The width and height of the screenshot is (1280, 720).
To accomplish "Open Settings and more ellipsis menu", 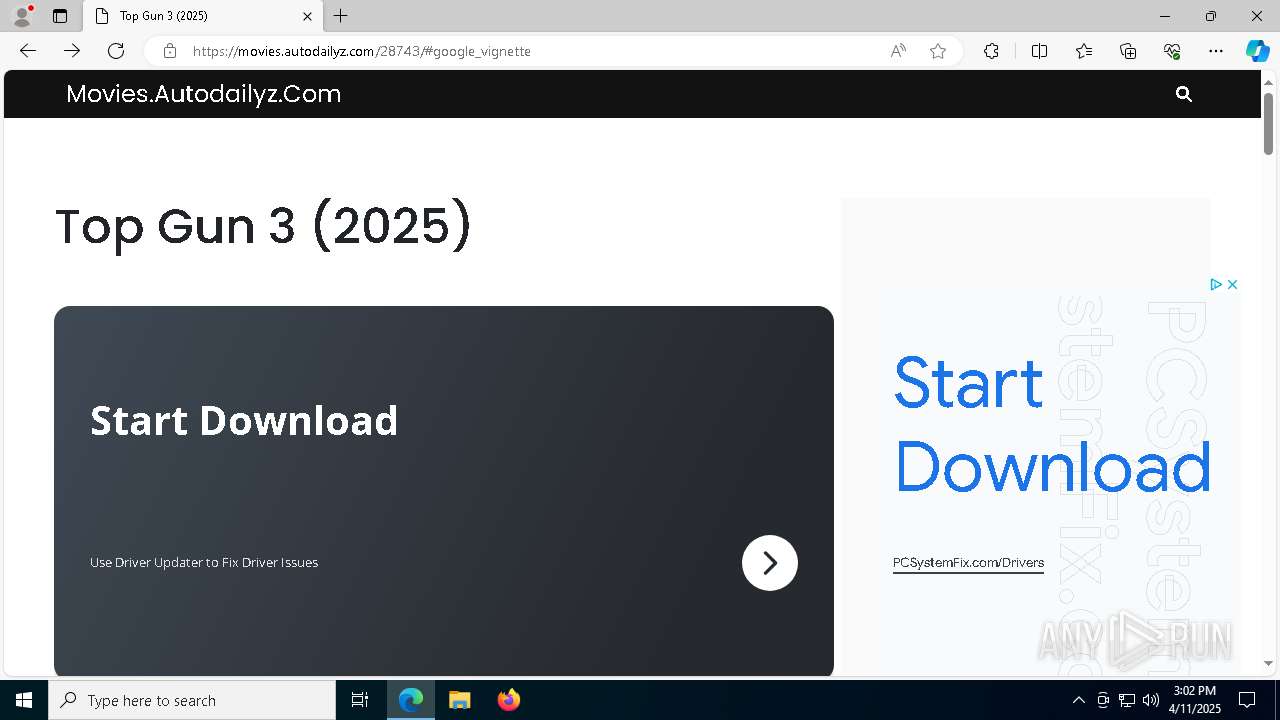I will 1216,51.
